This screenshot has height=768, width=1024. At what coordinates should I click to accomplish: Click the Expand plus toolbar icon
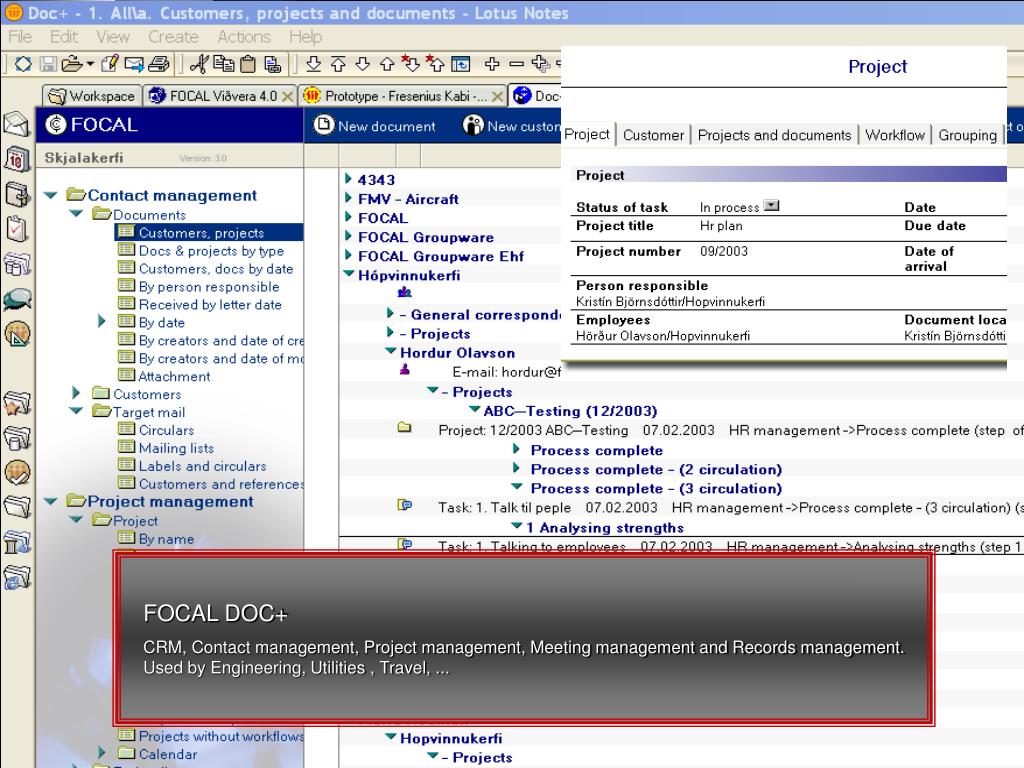click(x=492, y=63)
